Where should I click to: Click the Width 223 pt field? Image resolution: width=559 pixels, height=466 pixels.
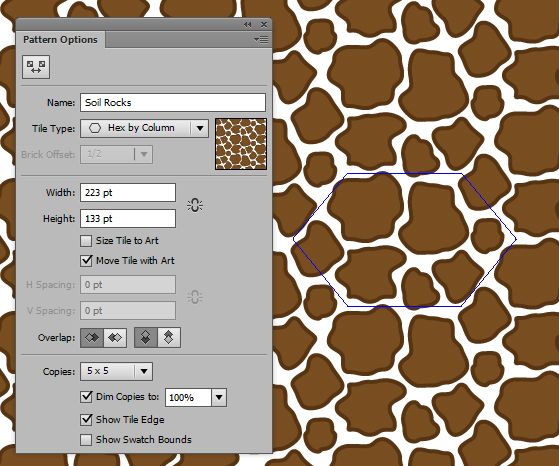click(x=128, y=193)
